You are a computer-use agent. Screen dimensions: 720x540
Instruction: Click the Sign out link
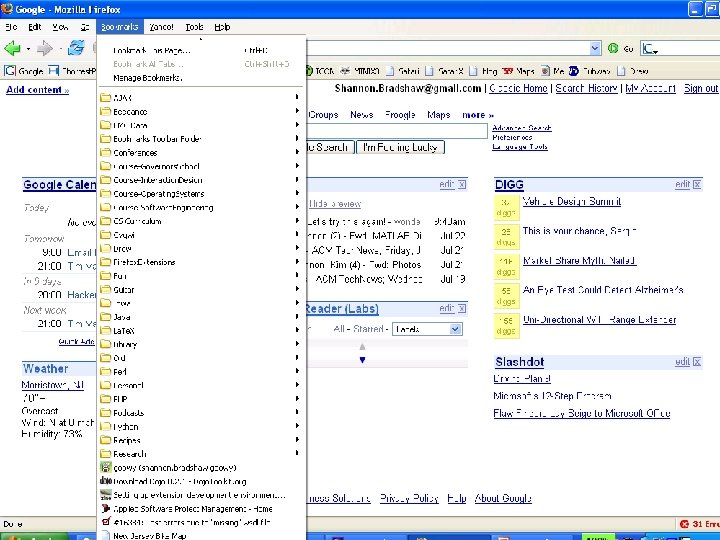[x=701, y=88]
